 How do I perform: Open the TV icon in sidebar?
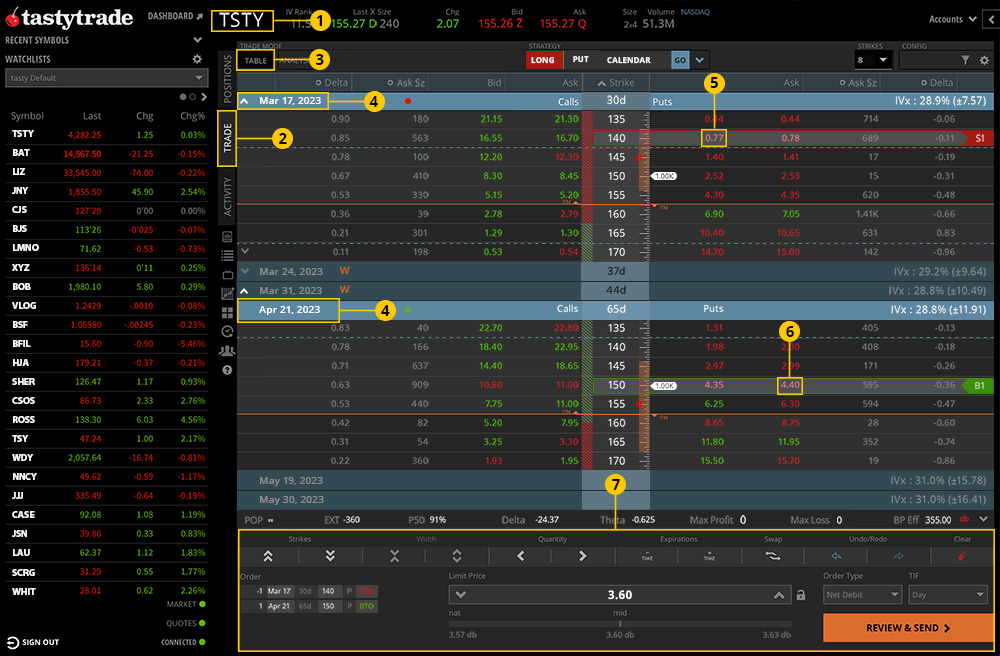point(227,275)
